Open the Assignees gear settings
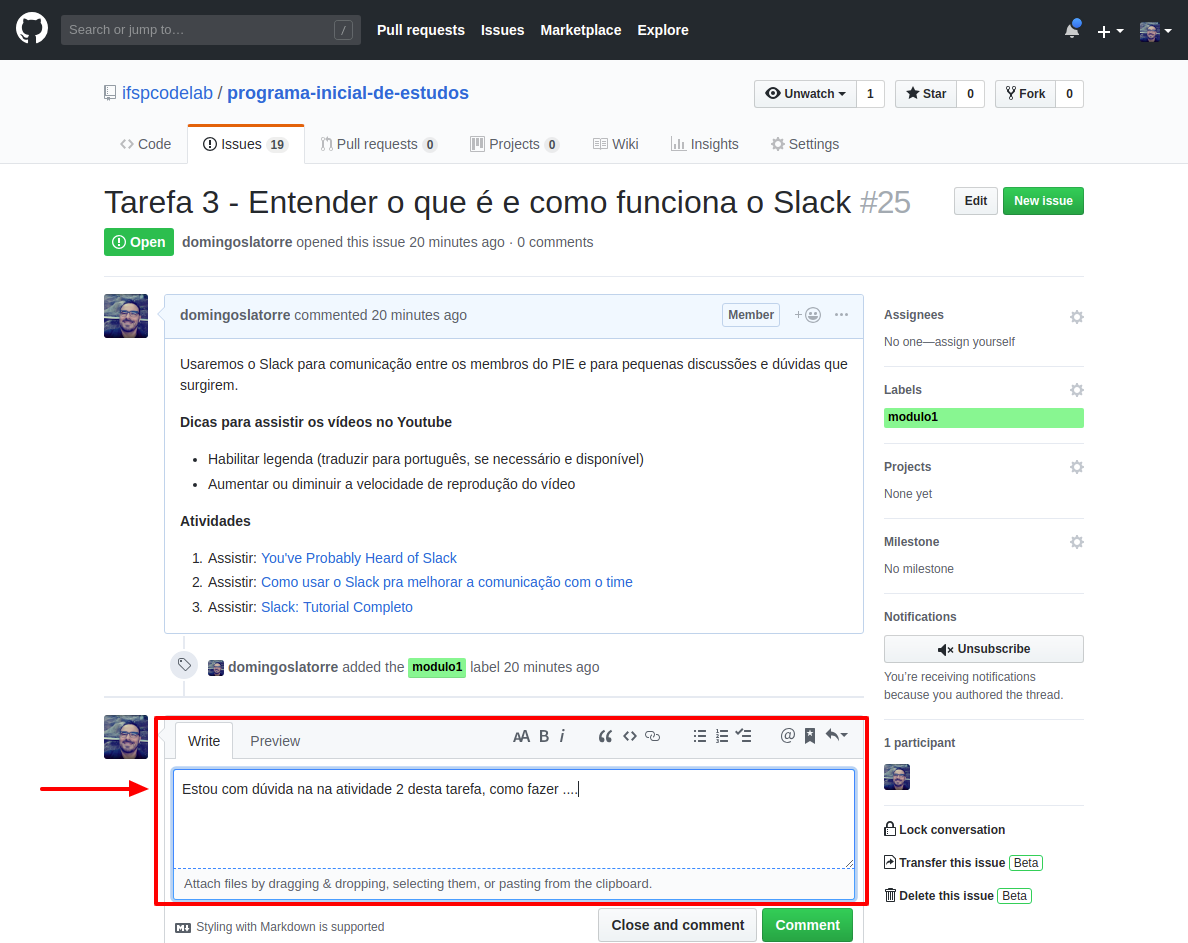 [x=1077, y=317]
